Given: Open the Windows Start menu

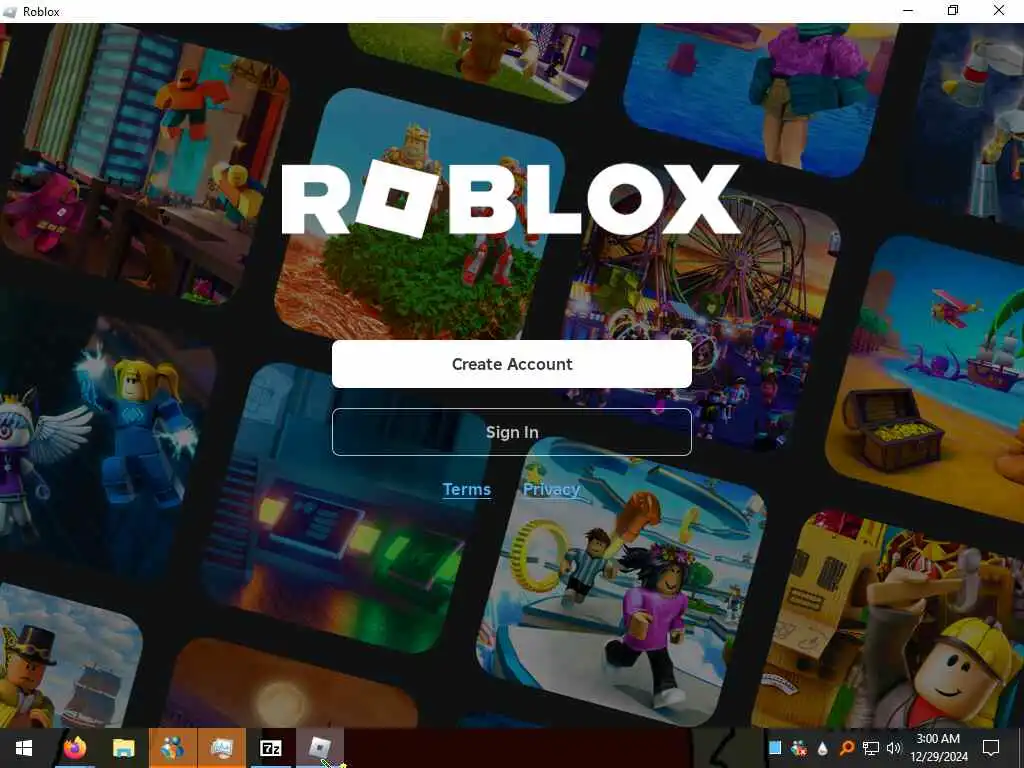Looking at the screenshot, I should (24, 748).
